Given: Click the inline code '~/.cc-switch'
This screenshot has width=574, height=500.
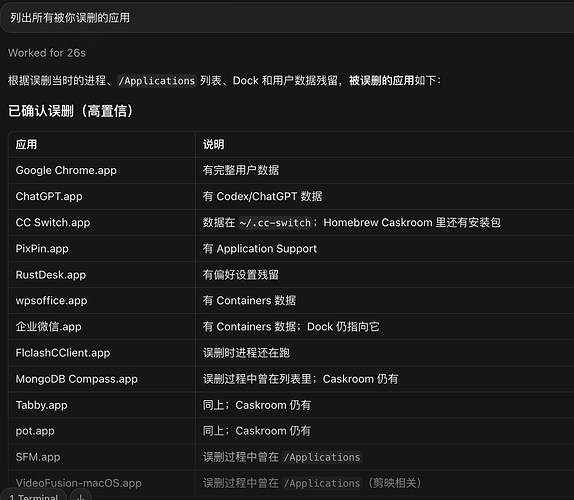Looking at the screenshot, I should click(275, 223).
